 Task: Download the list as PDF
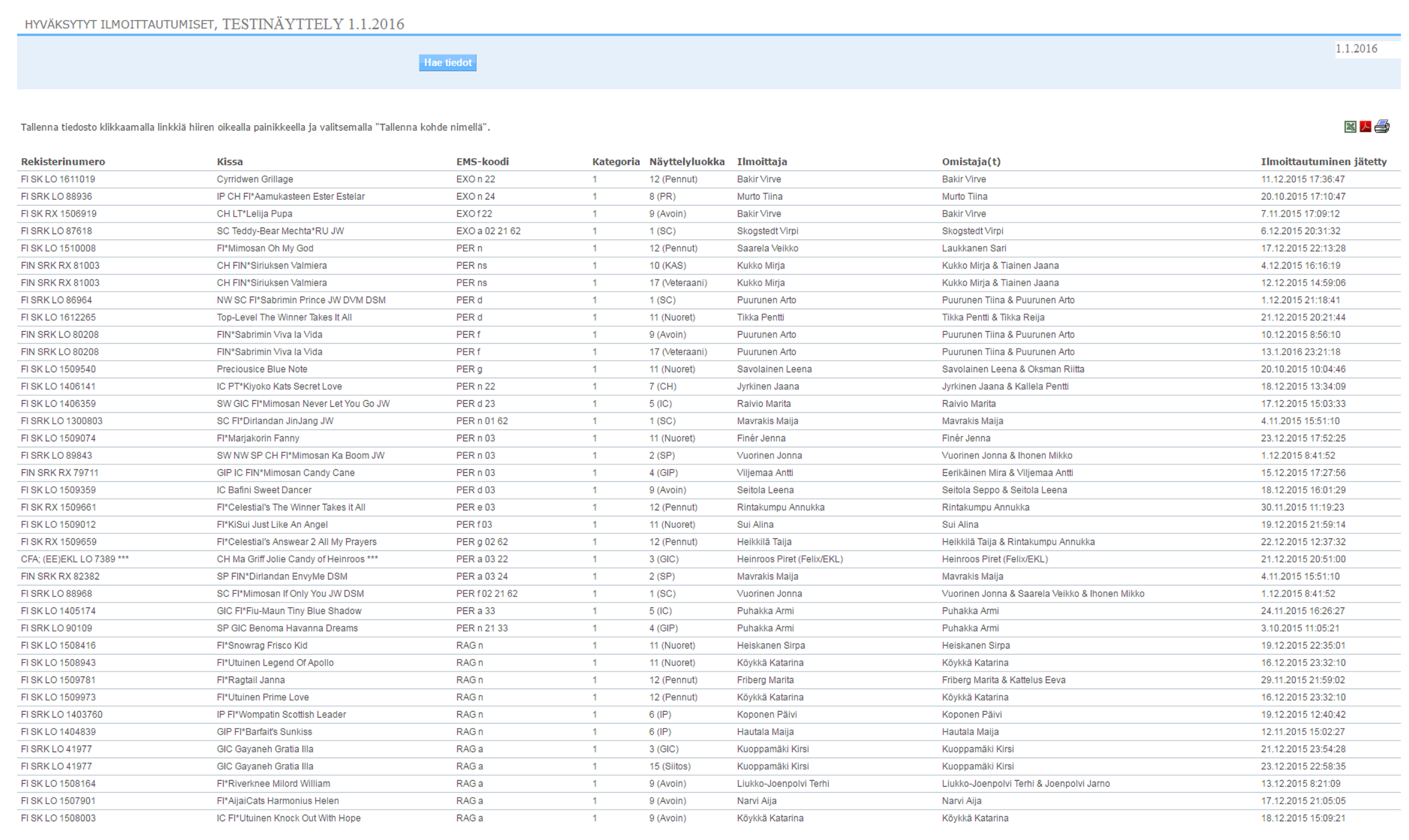click(1365, 126)
